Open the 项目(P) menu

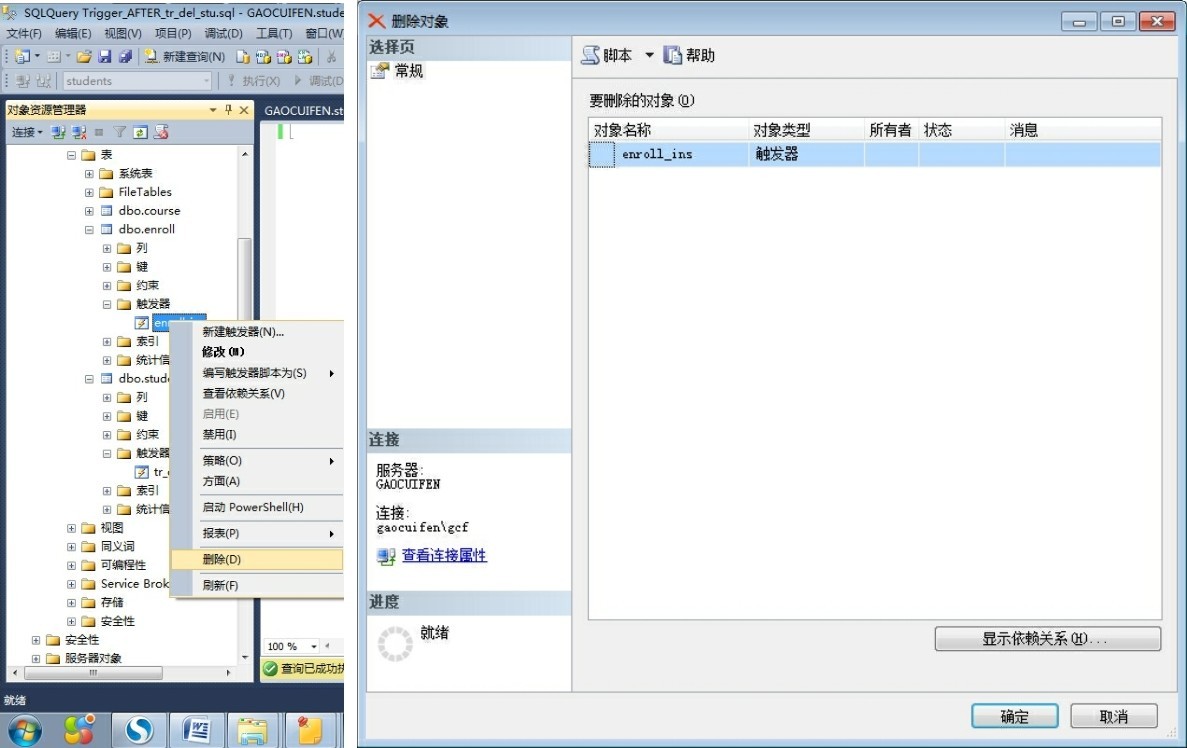(173, 33)
